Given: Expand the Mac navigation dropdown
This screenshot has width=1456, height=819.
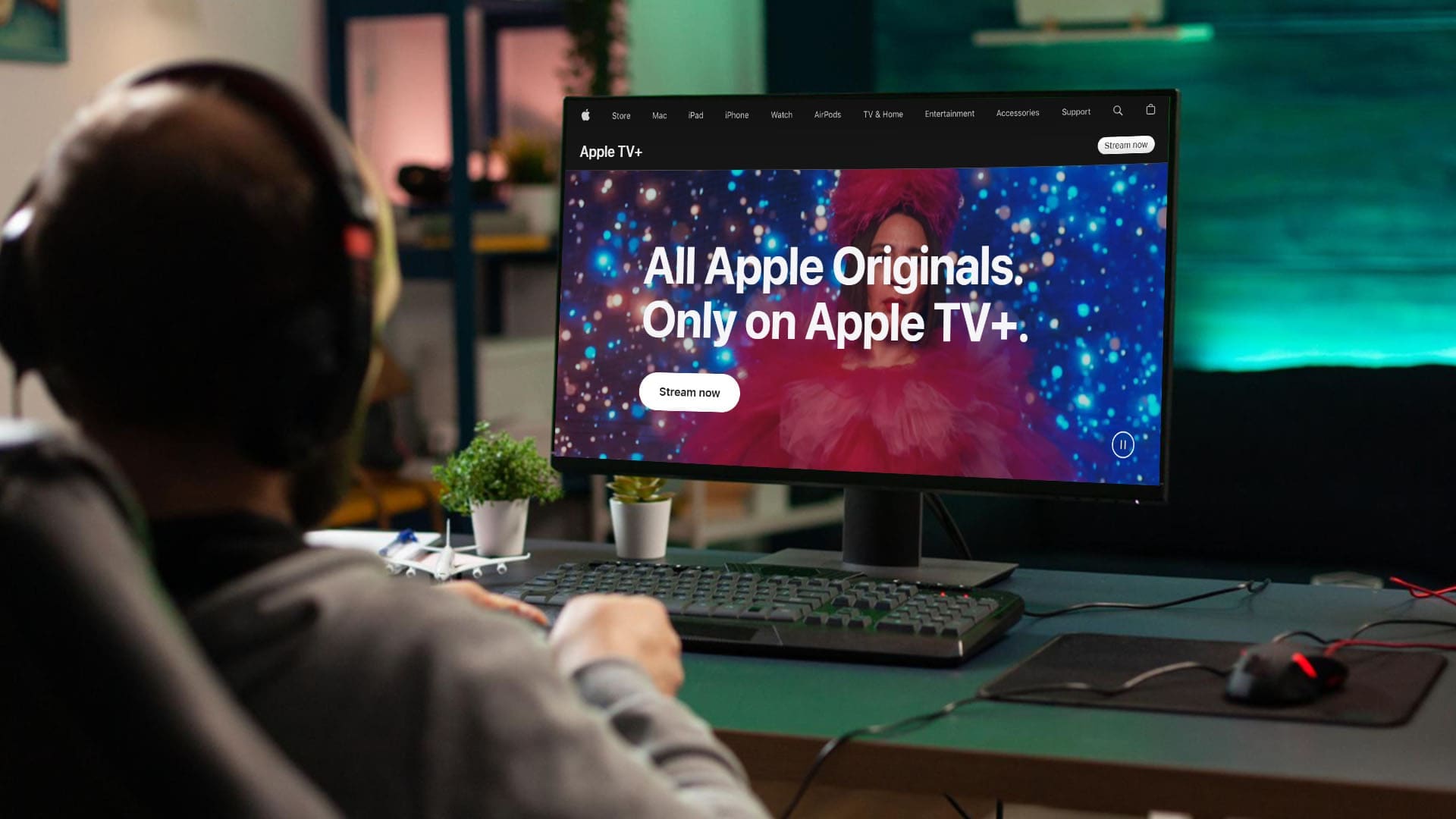Looking at the screenshot, I should [x=659, y=115].
